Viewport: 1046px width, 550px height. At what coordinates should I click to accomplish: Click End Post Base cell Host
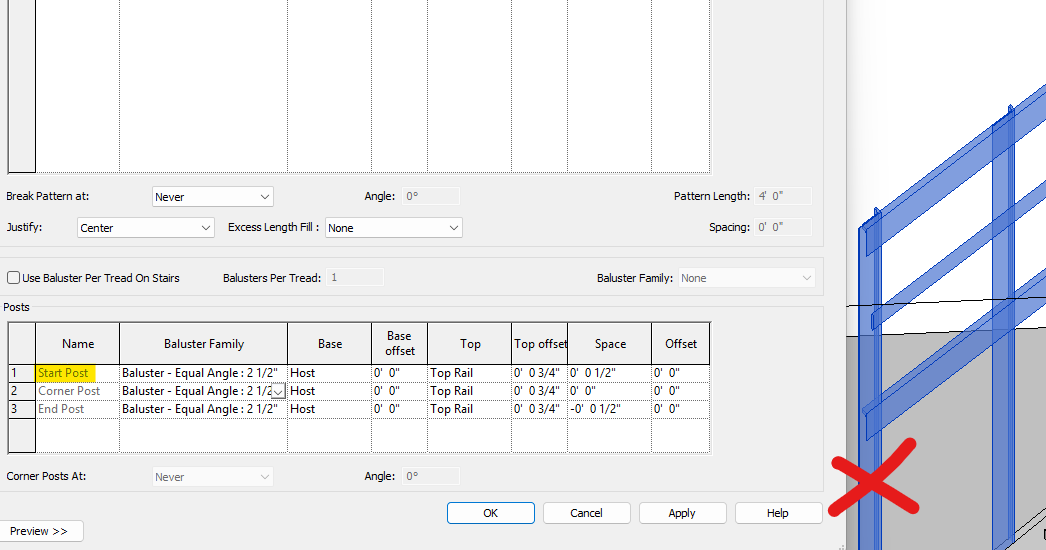coord(330,409)
